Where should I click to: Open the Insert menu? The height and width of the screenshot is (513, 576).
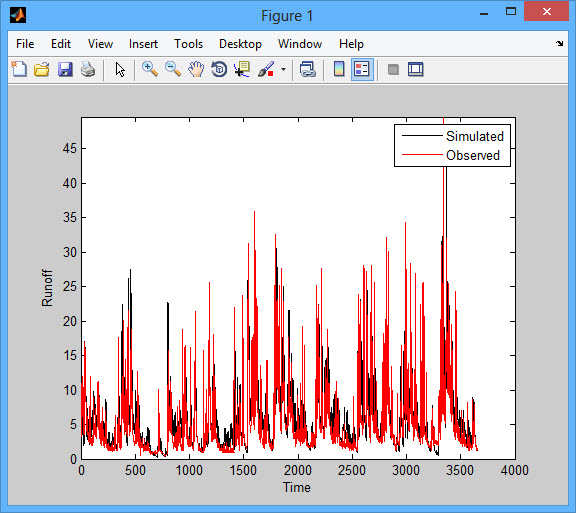[x=143, y=44]
